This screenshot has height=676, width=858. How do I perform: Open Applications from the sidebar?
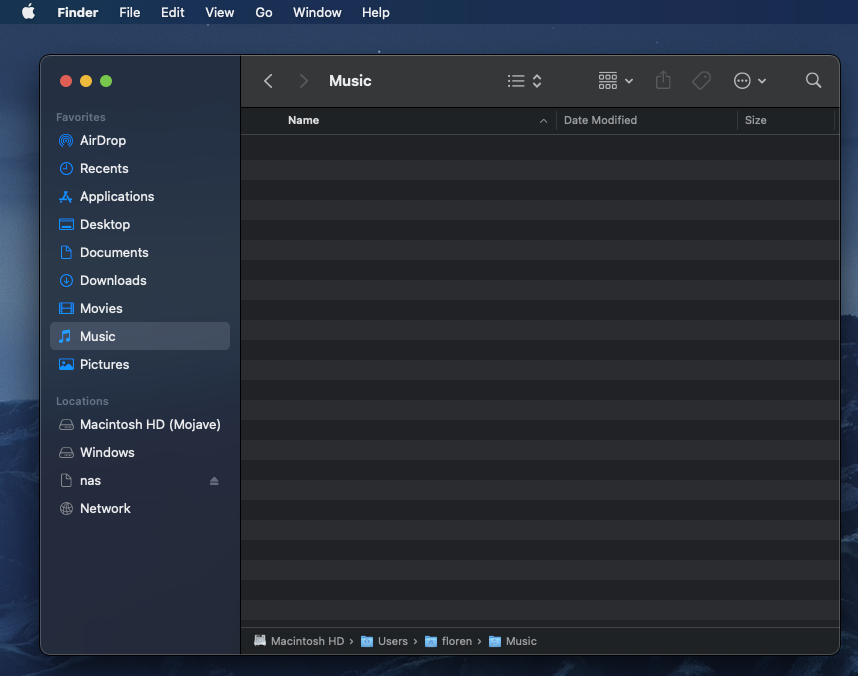tap(140, 197)
